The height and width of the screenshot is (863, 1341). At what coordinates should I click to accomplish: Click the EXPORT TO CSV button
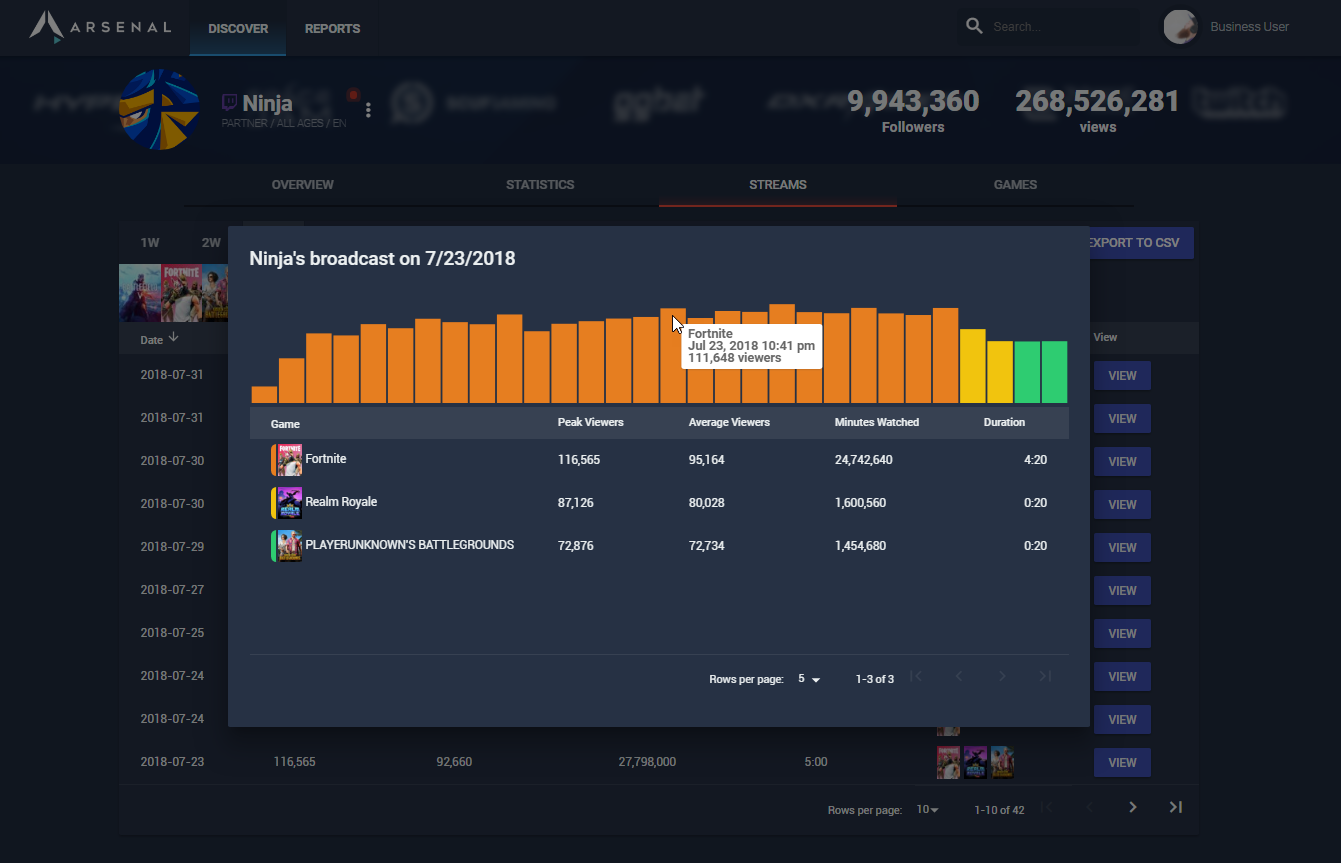click(x=1137, y=243)
